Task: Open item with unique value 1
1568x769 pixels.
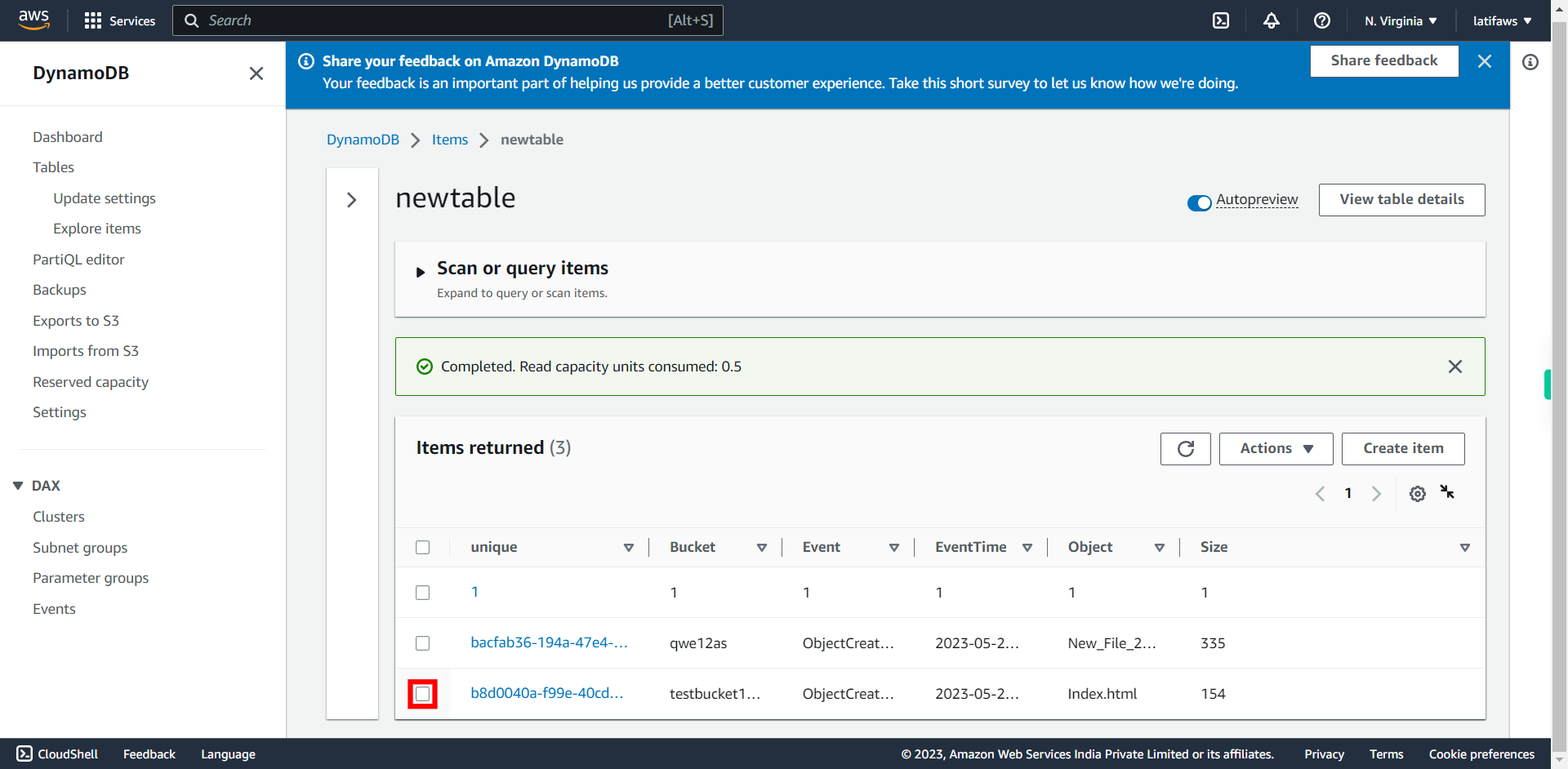Action: [x=474, y=592]
